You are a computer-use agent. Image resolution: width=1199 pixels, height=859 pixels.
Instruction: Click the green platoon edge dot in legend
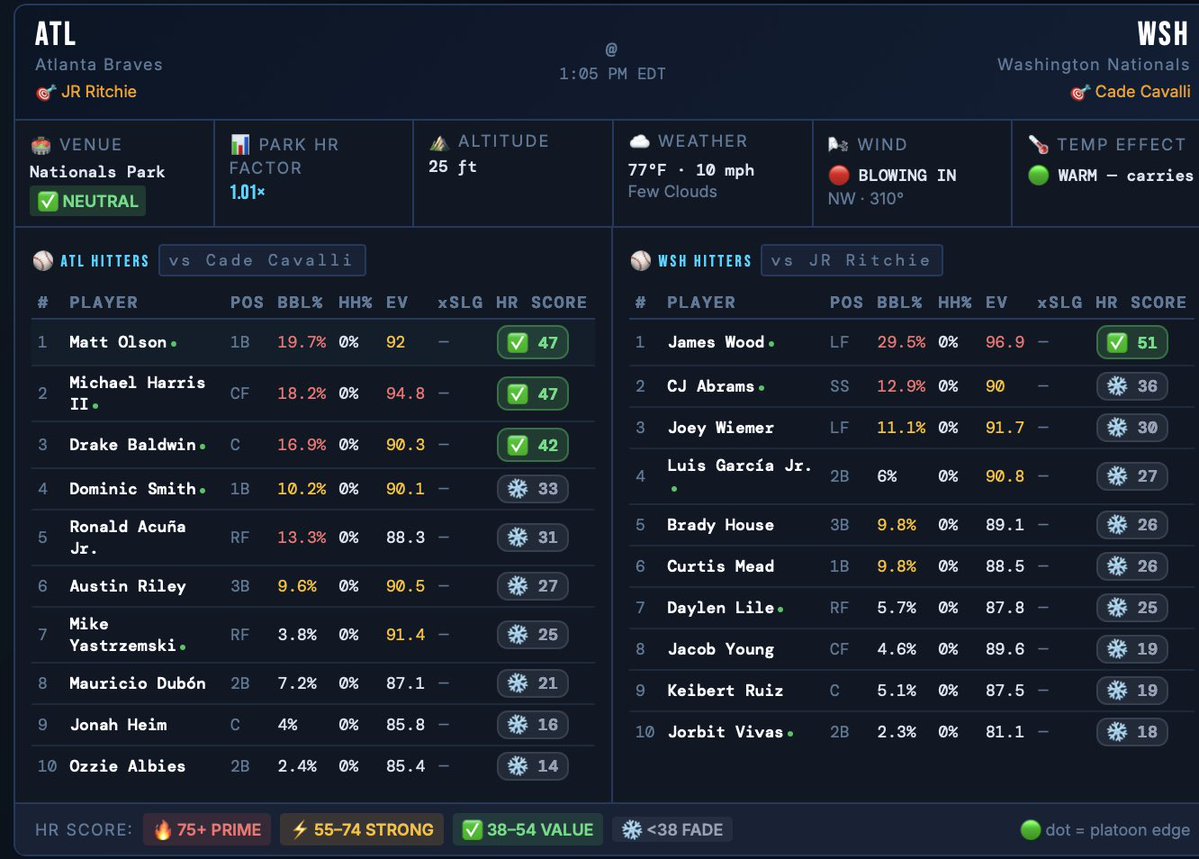pyautogui.click(x=1031, y=830)
